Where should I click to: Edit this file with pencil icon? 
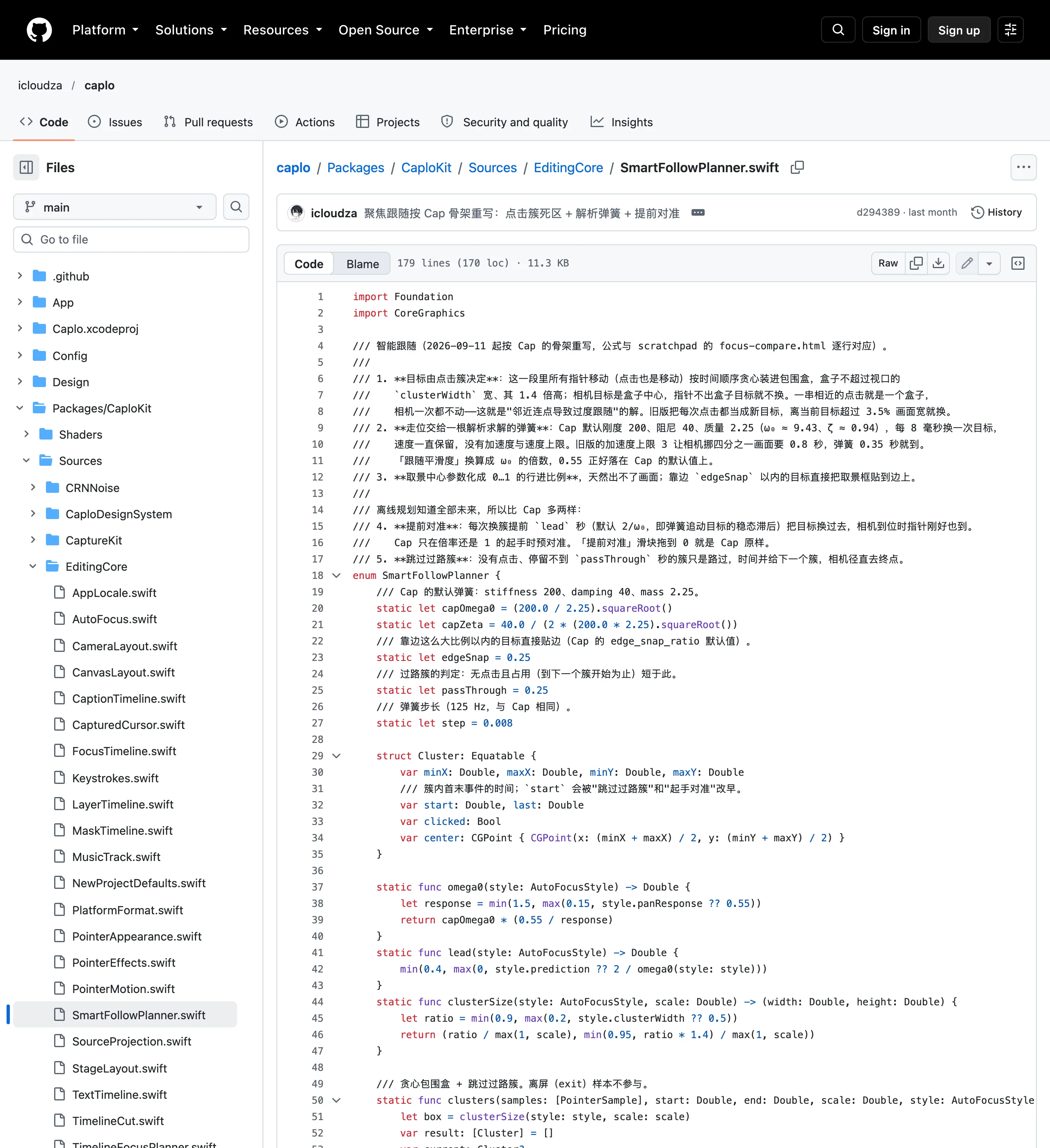967,263
